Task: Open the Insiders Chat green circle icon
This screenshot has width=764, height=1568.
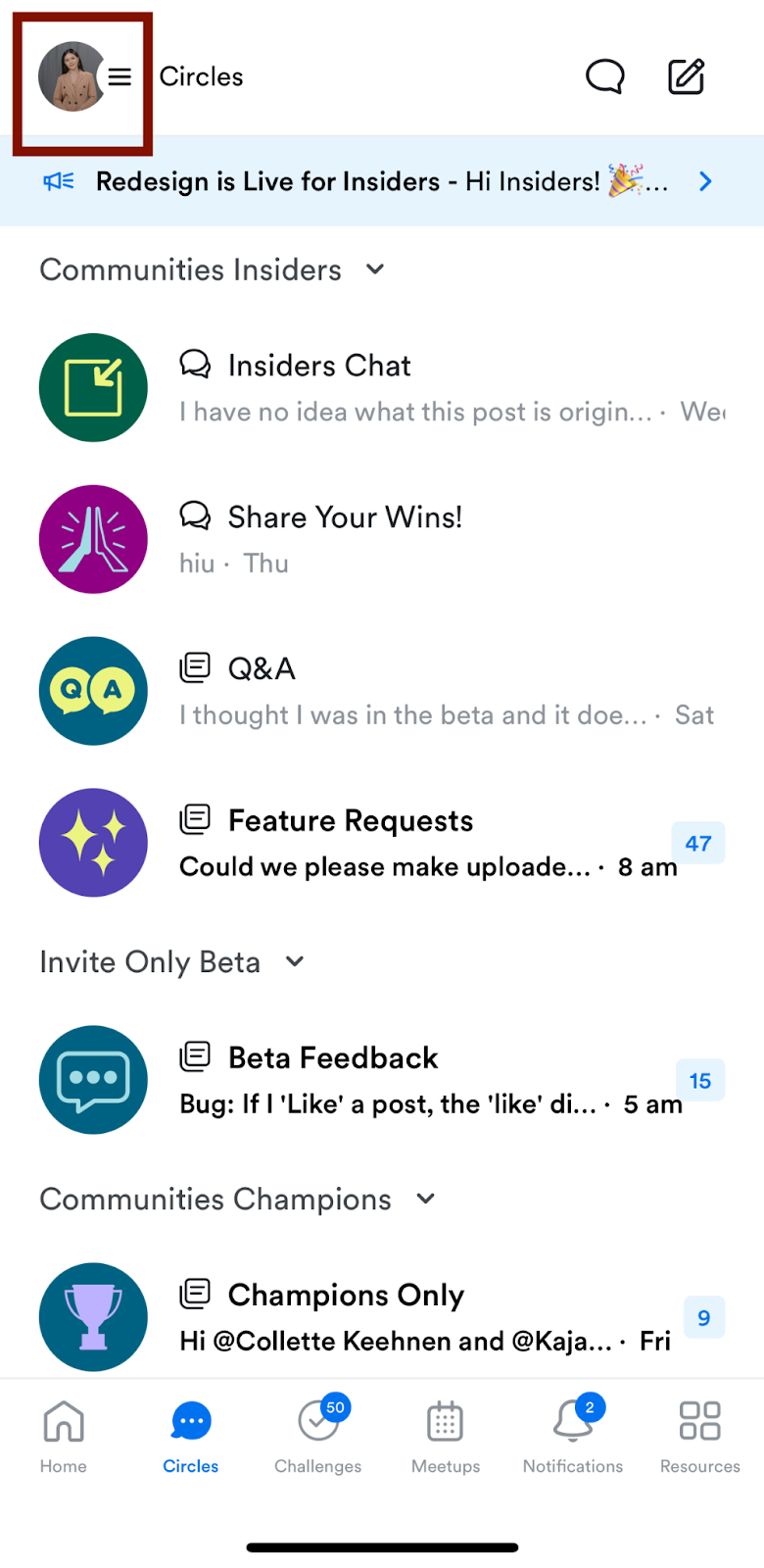Action: [93, 388]
